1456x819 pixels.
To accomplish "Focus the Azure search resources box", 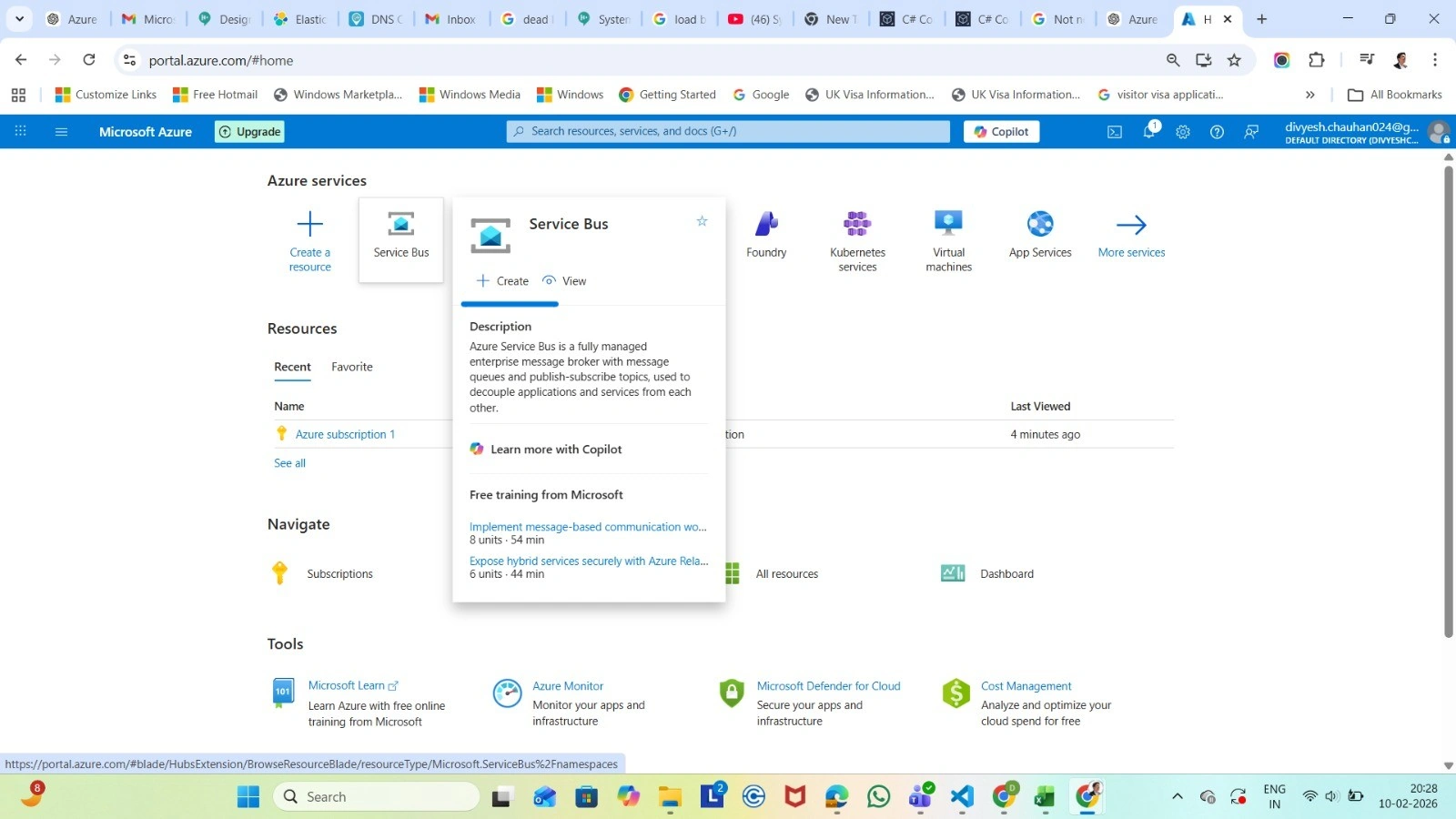I will coord(728,132).
